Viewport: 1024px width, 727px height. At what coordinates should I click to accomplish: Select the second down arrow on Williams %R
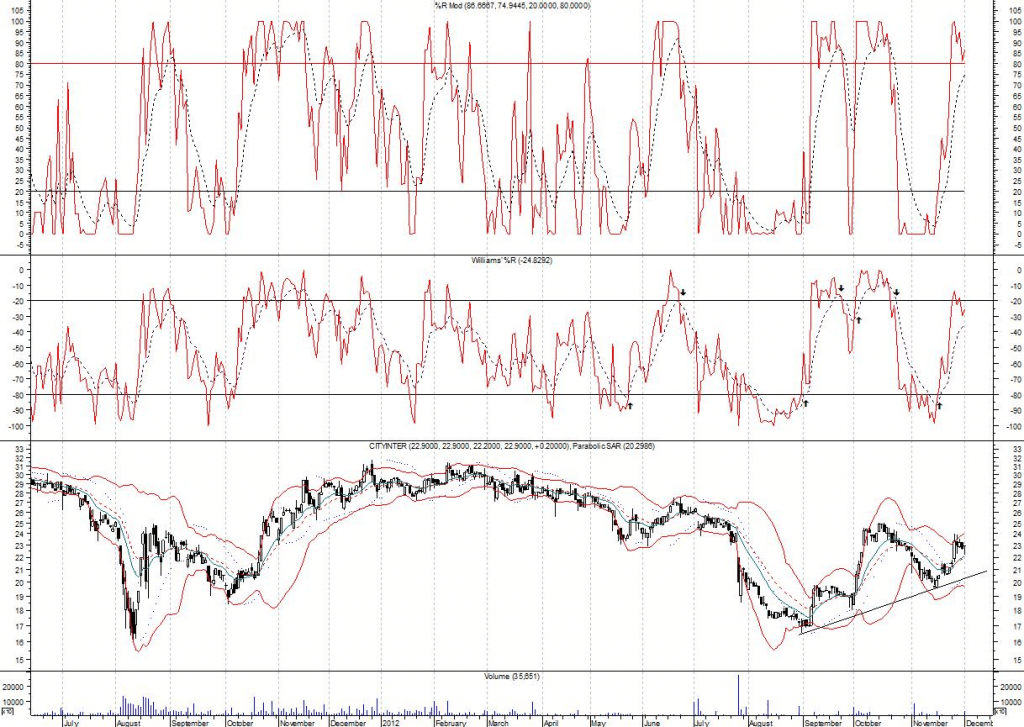pos(841,288)
